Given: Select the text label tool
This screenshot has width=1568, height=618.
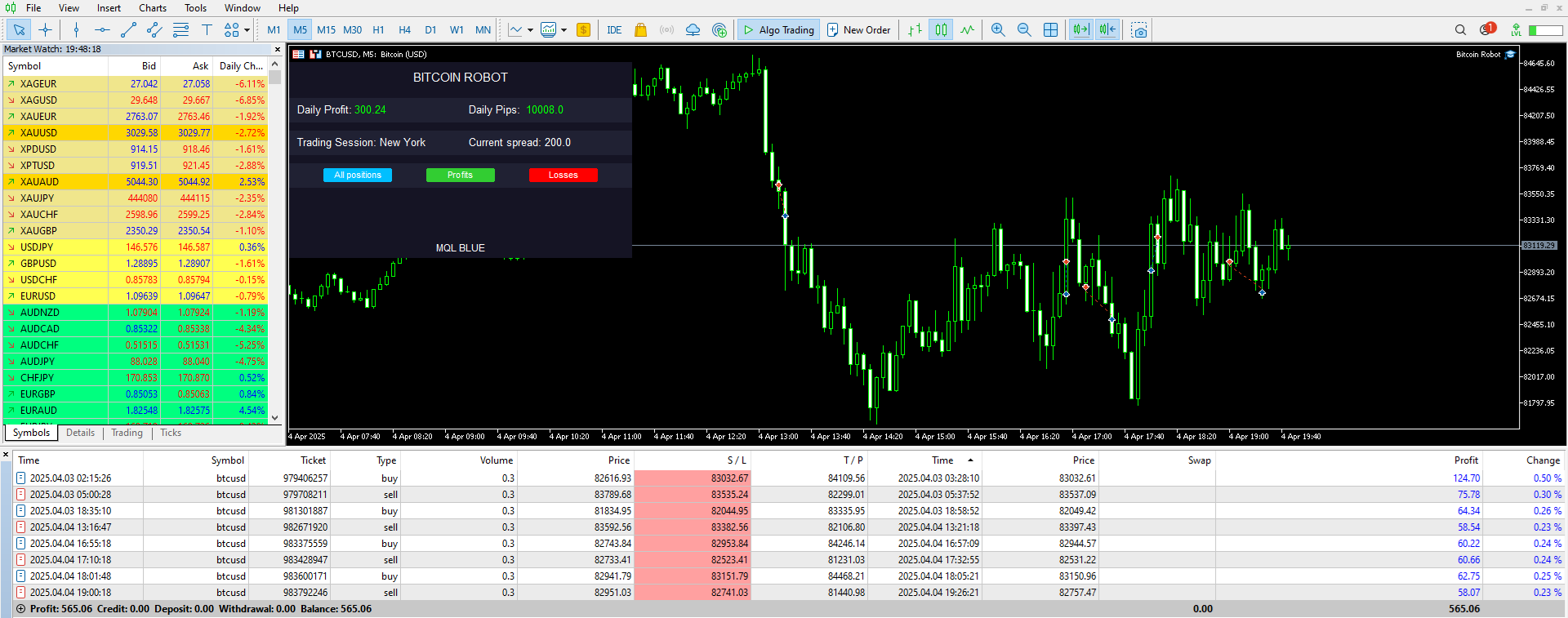Looking at the screenshot, I should (x=207, y=30).
